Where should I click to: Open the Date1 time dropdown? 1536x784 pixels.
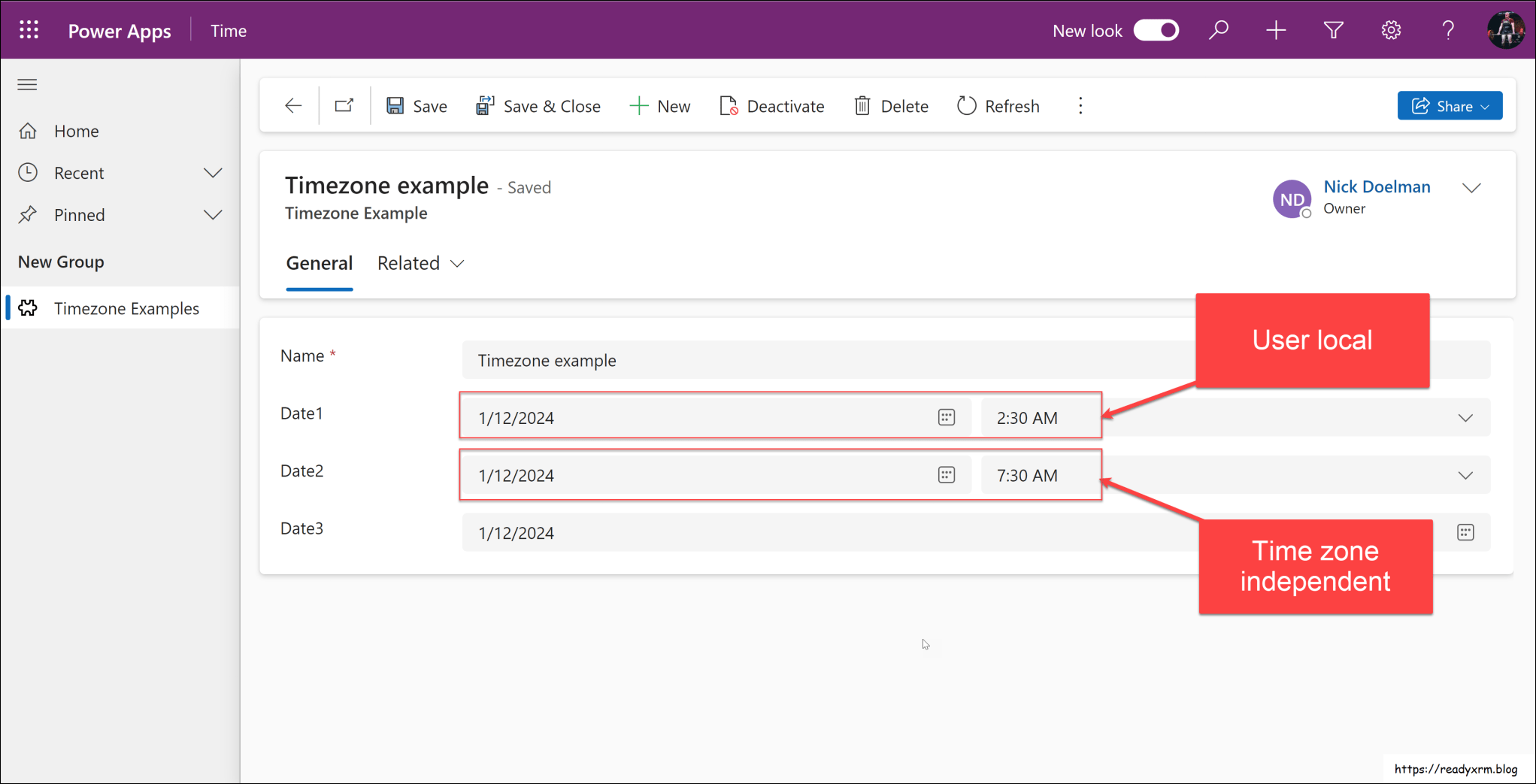(1464, 417)
